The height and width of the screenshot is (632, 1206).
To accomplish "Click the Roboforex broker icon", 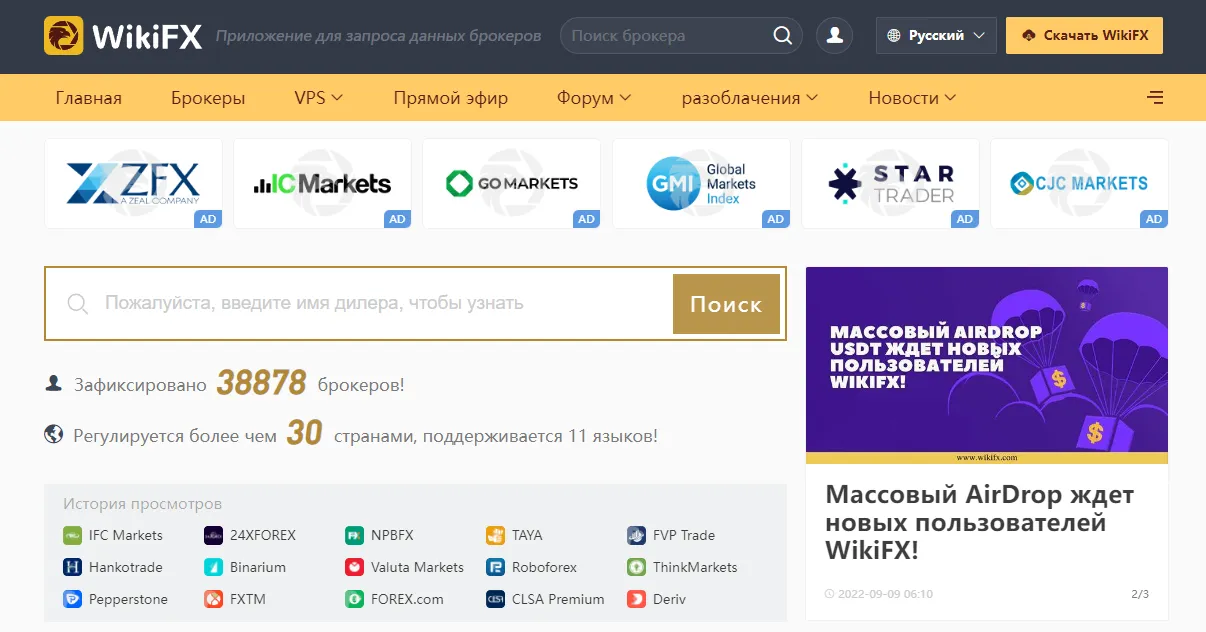I will point(495,567).
